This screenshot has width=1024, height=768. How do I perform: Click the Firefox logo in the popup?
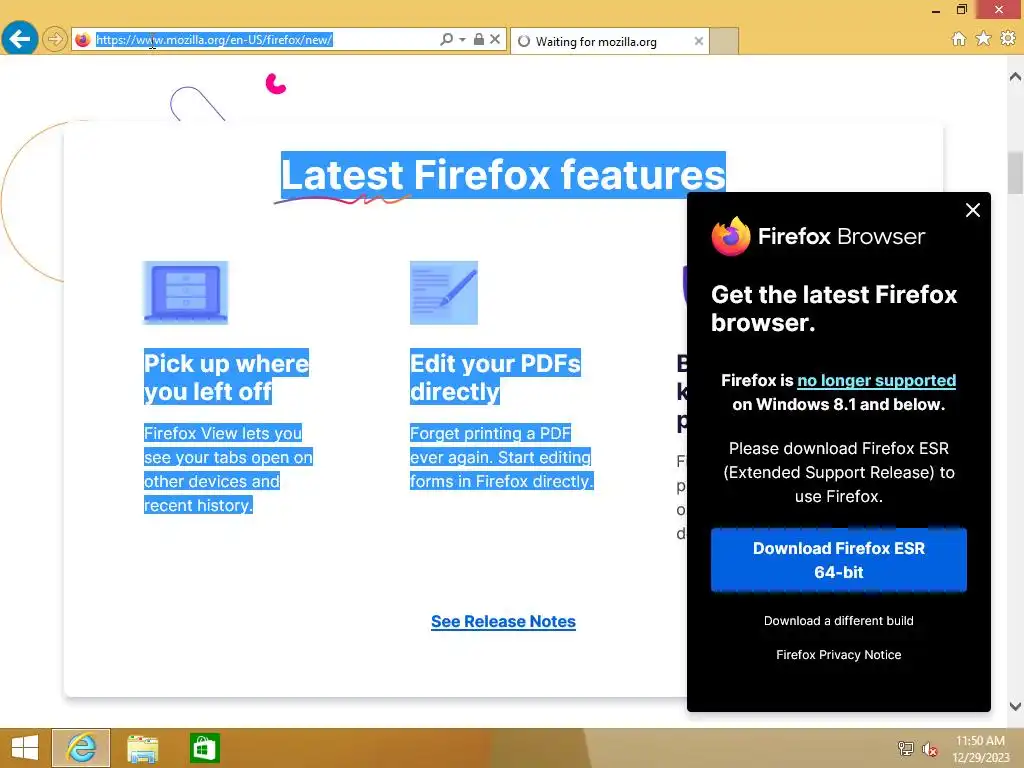click(731, 236)
